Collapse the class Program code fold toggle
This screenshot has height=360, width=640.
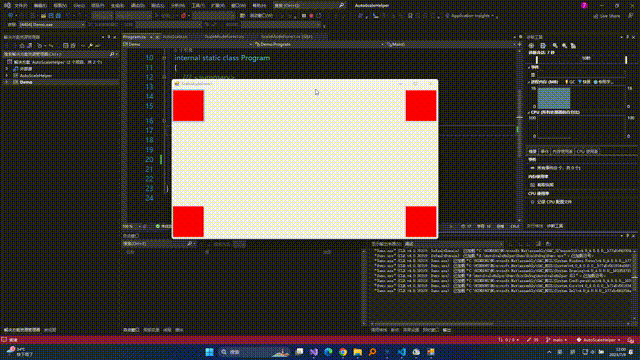point(164,58)
